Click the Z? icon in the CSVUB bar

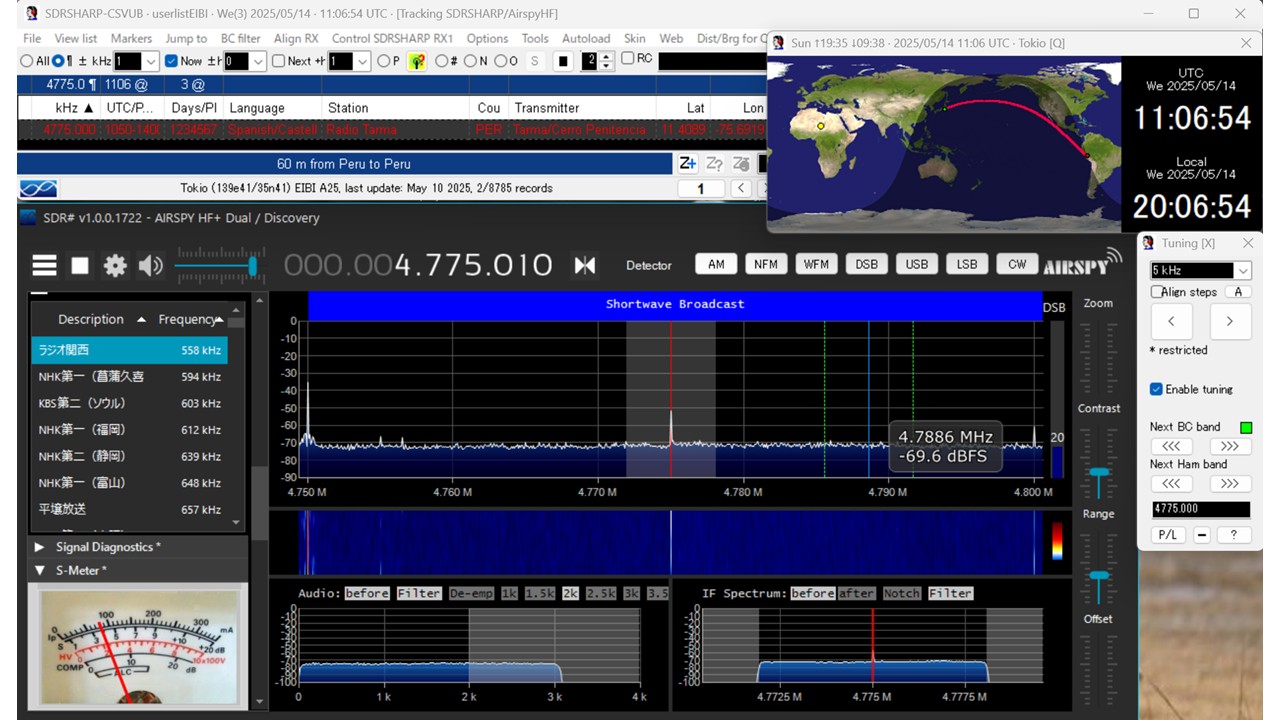(715, 163)
